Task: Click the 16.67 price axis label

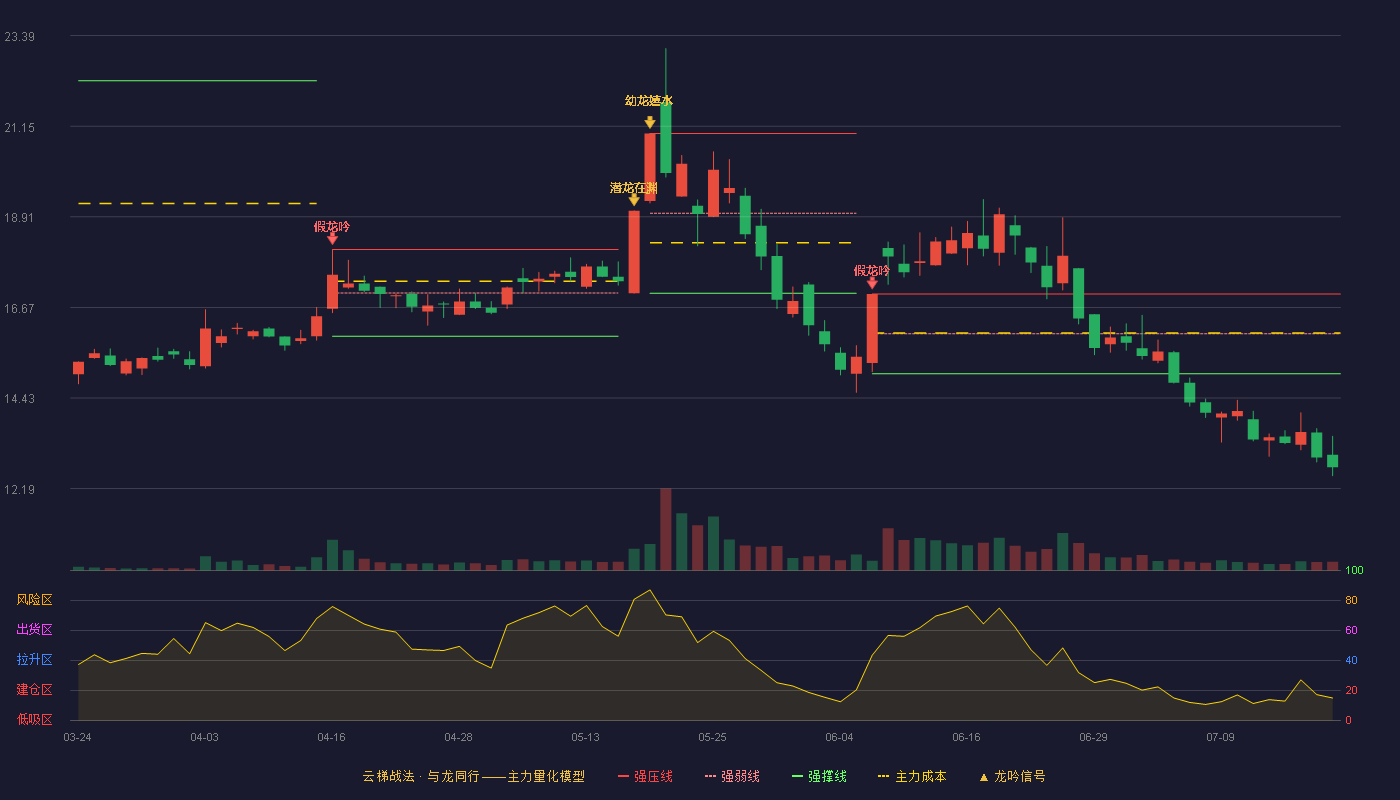Action: pos(19,308)
